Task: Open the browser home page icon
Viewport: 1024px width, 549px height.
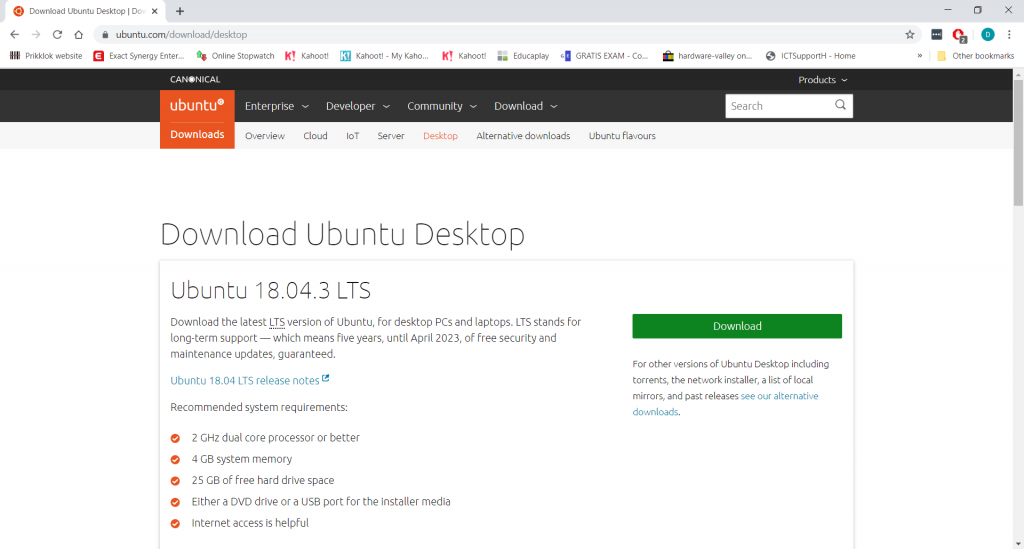Action: (x=78, y=35)
